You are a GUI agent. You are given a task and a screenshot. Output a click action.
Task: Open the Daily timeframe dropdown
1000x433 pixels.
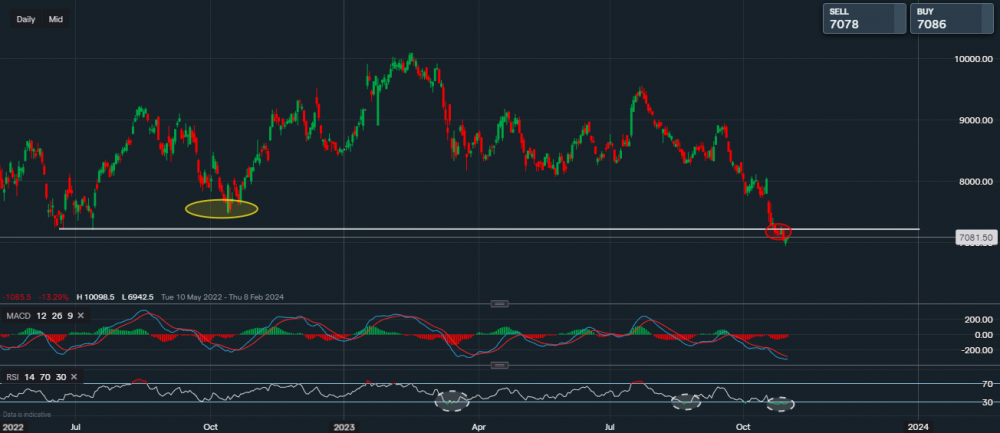[x=26, y=19]
